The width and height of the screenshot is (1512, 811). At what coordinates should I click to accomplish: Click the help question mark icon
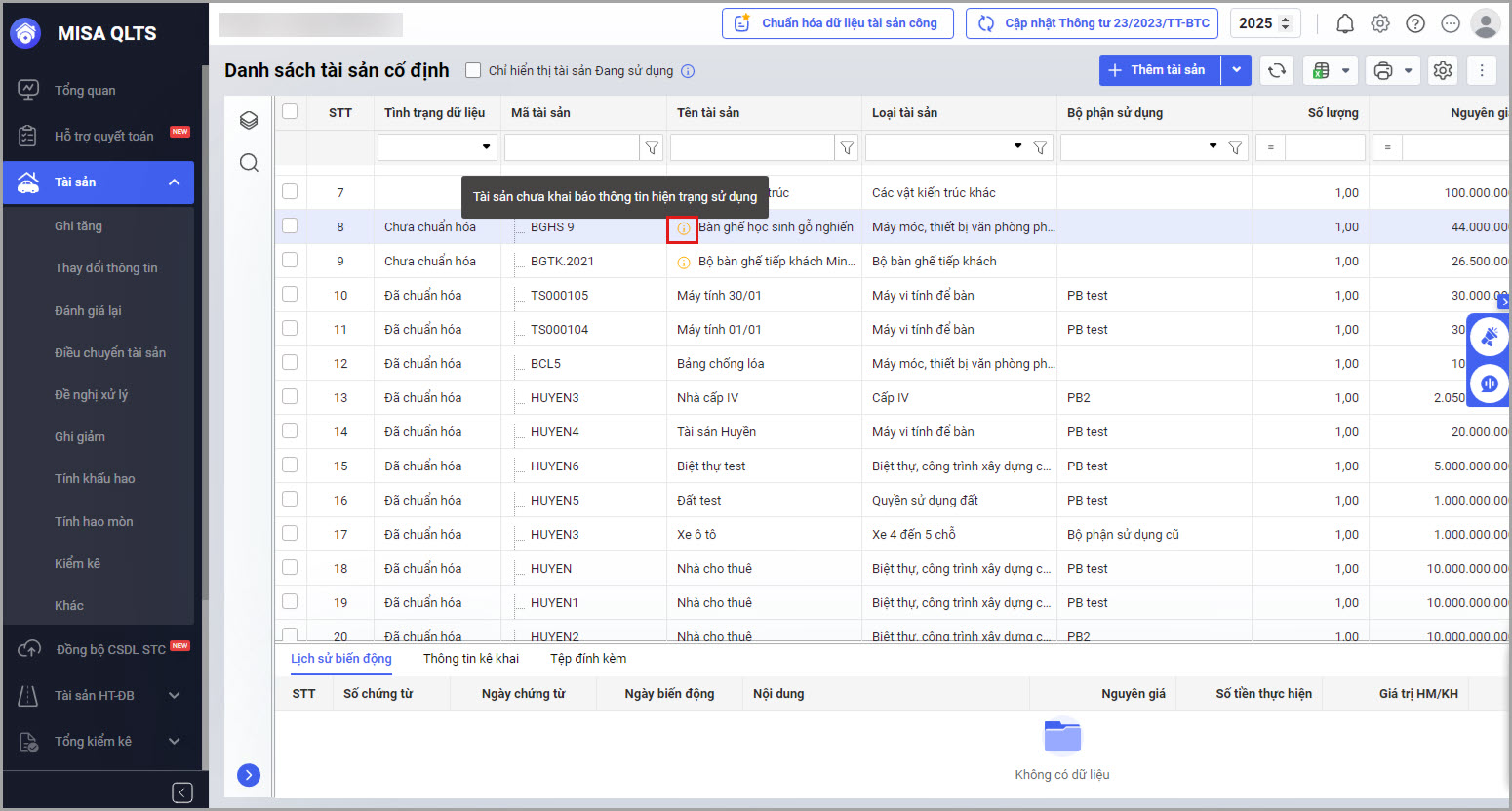click(1415, 23)
